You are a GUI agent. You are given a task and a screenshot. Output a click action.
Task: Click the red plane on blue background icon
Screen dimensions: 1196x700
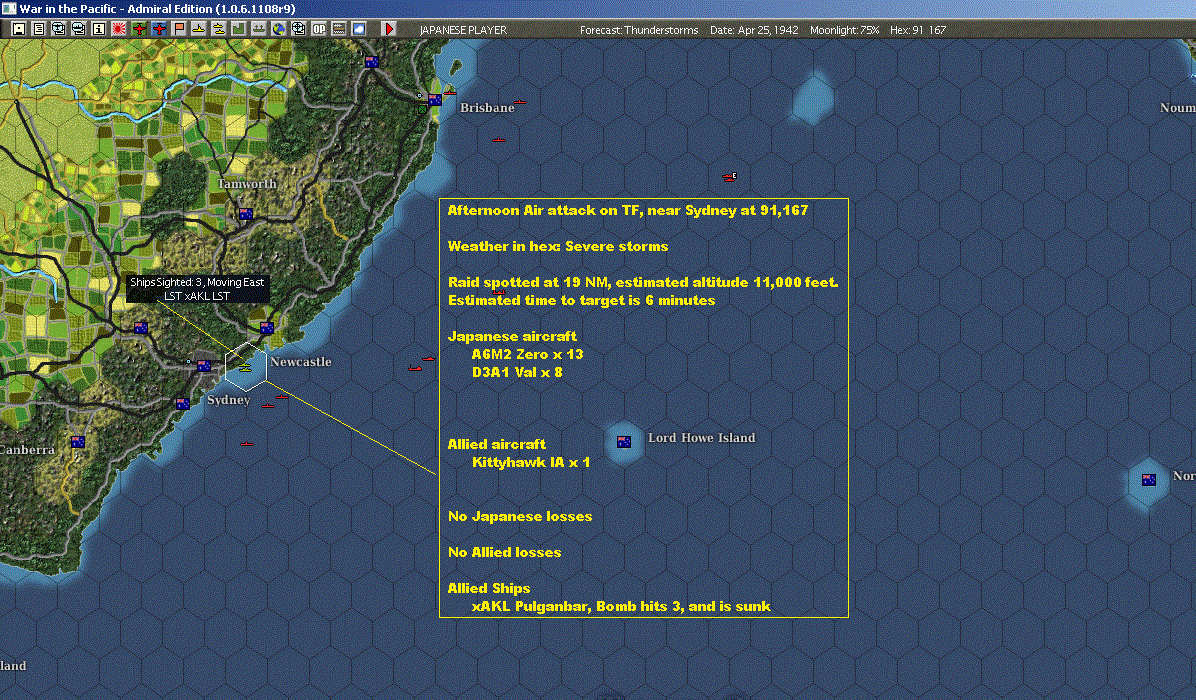click(159, 29)
